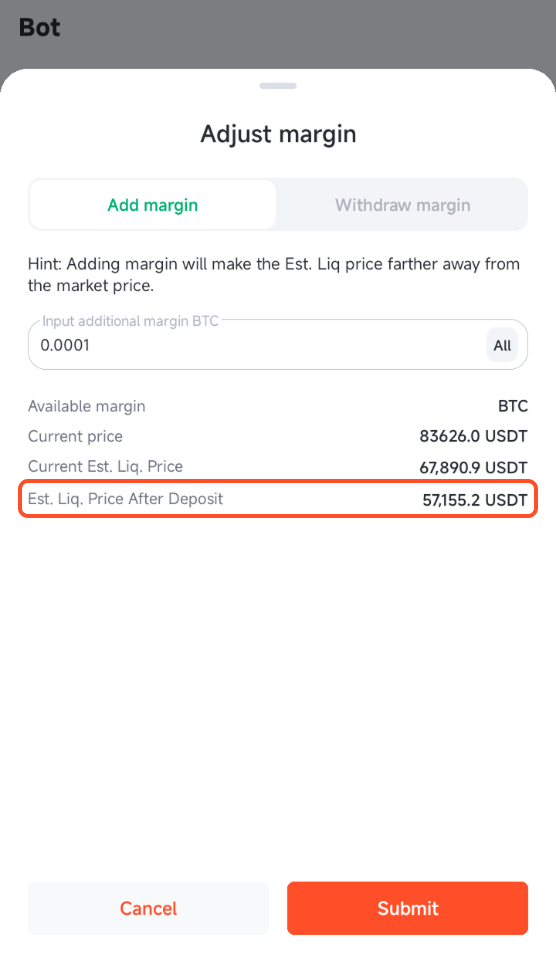Click the Current Est. Liq. Price label
Viewport: 556px width, 958px height.
pos(105,466)
